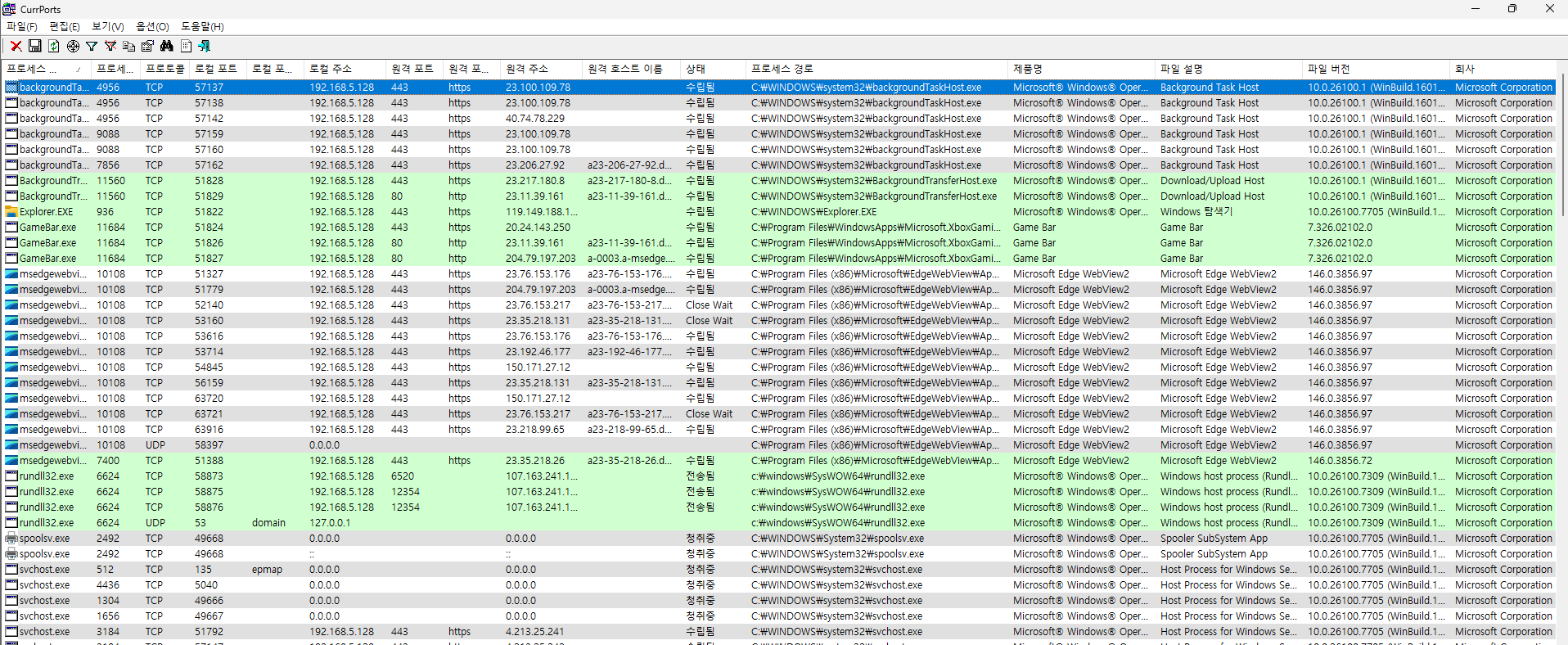Select remote address 119.149.188.1 cell
This screenshot has width=1568, height=645.
(x=542, y=211)
